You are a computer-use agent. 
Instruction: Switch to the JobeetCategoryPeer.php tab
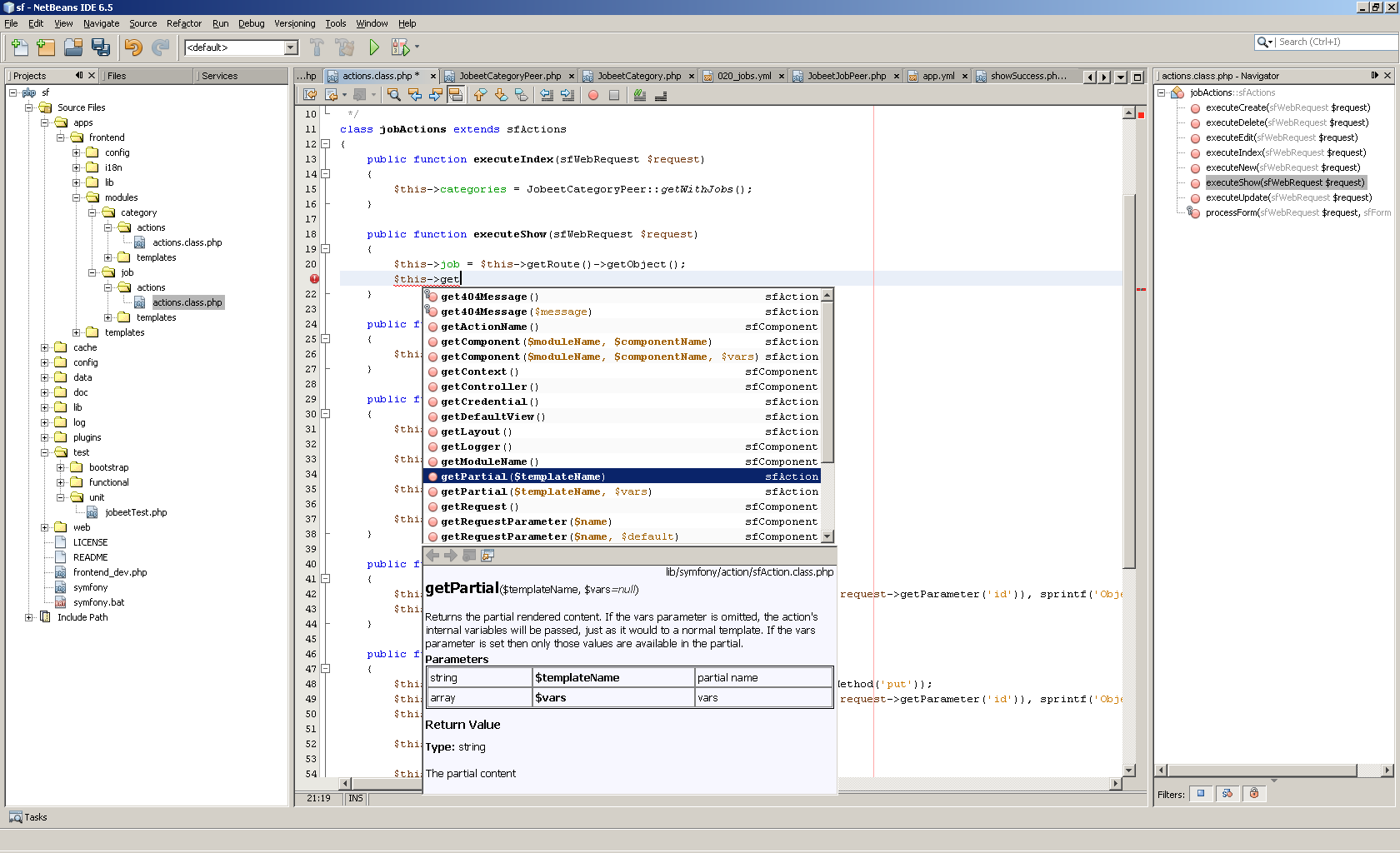(x=509, y=76)
